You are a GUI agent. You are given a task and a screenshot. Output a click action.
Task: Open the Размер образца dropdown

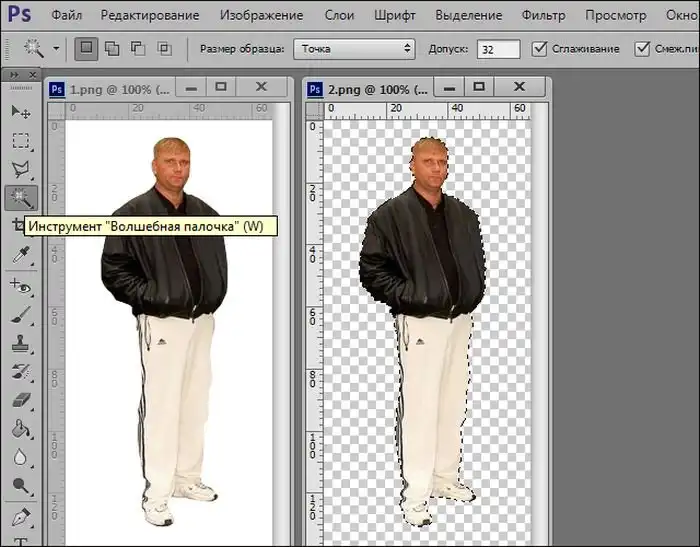tap(354, 48)
